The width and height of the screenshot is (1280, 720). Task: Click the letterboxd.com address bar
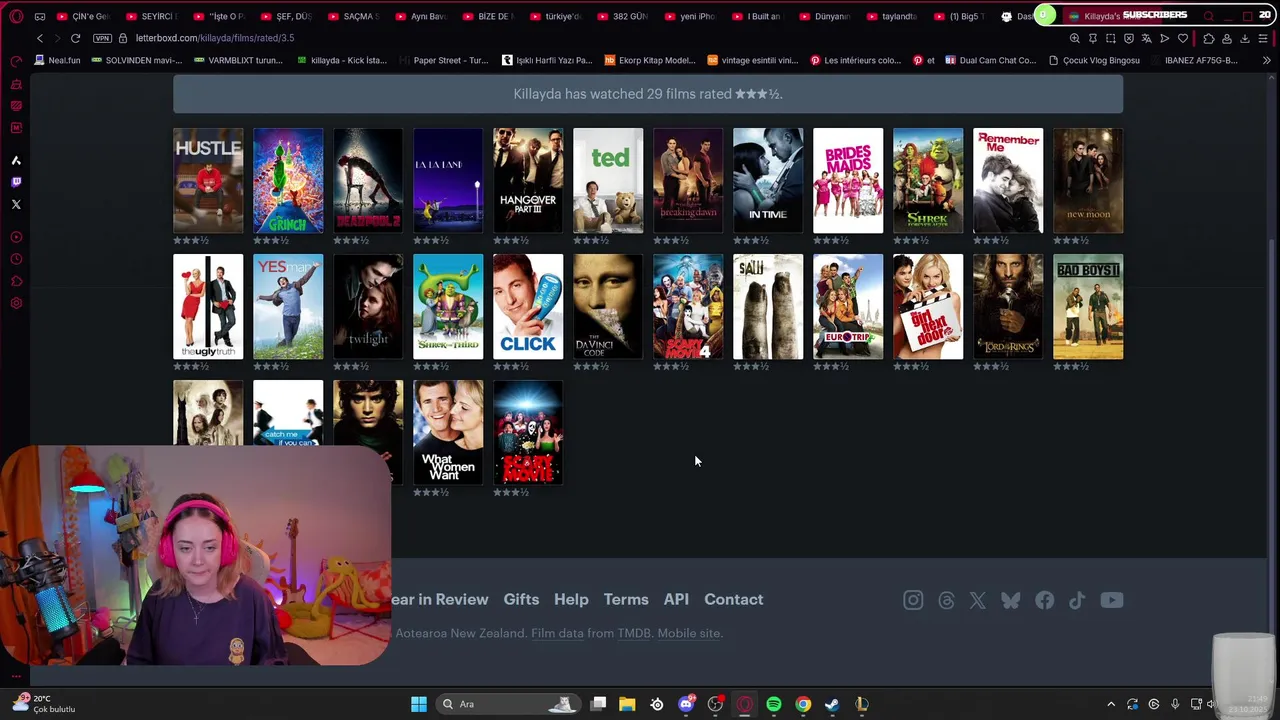[215, 38]
